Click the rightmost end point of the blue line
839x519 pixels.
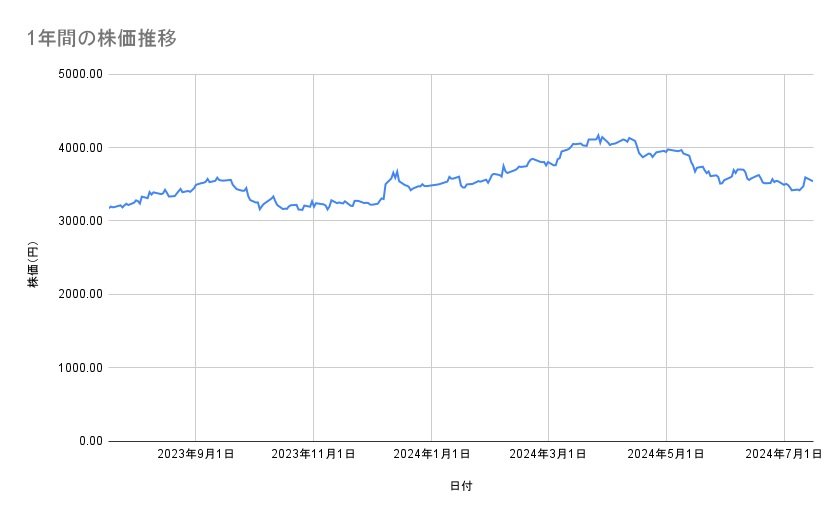click(813, 181)
